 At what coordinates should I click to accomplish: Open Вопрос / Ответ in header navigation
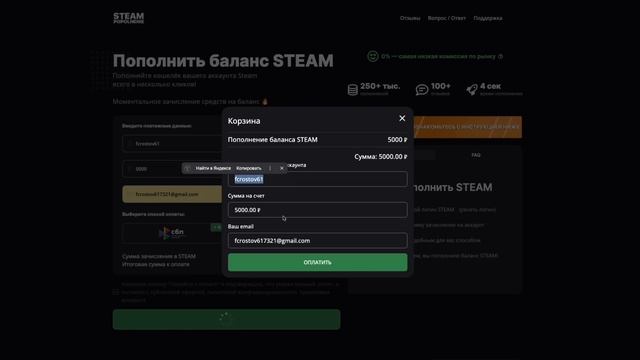pos(447,18)
